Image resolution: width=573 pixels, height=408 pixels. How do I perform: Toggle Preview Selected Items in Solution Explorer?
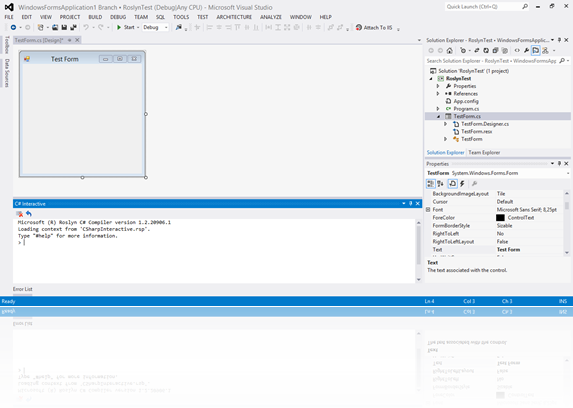(x=536, y=50)
